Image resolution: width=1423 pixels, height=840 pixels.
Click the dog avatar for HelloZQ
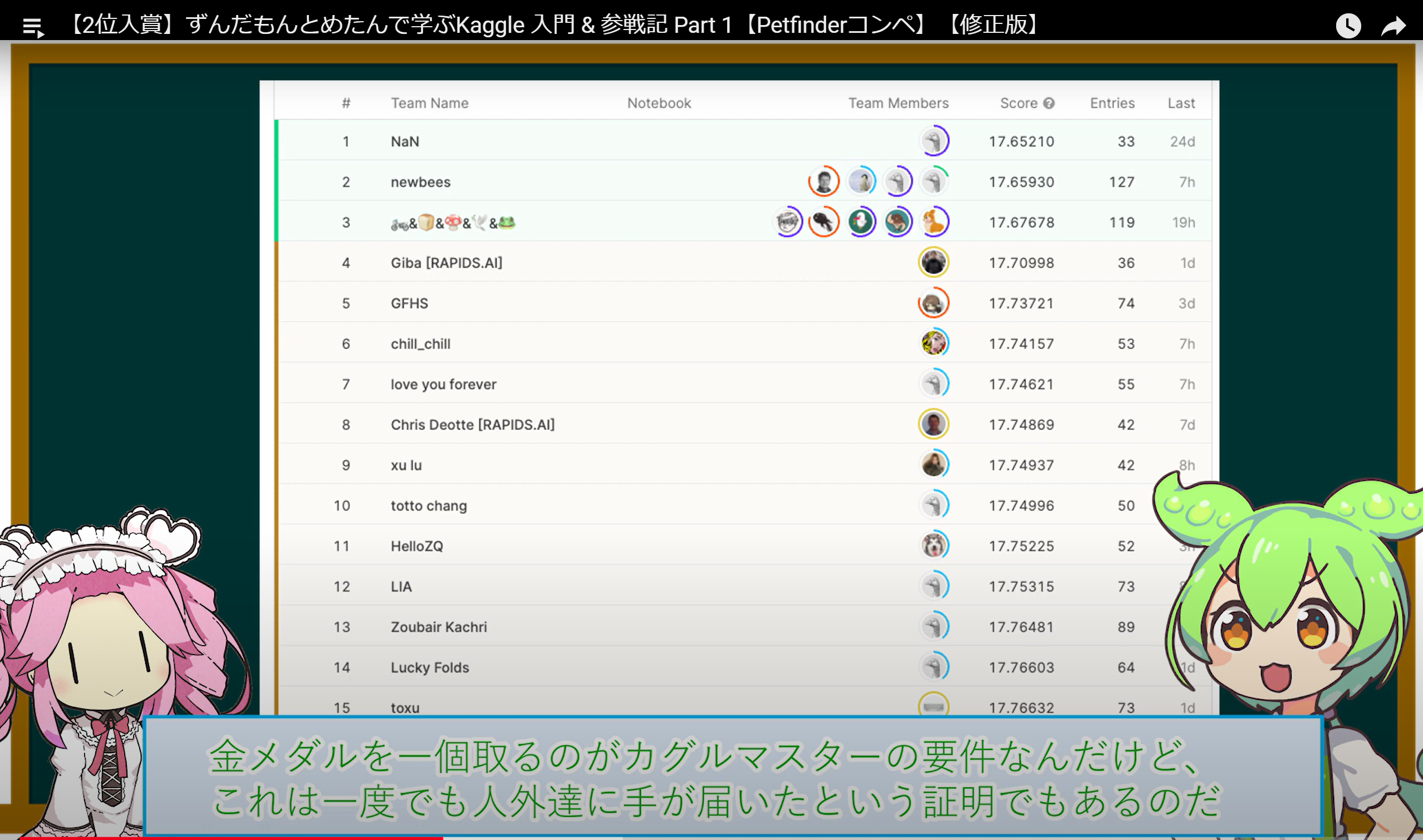pos(934,546)
